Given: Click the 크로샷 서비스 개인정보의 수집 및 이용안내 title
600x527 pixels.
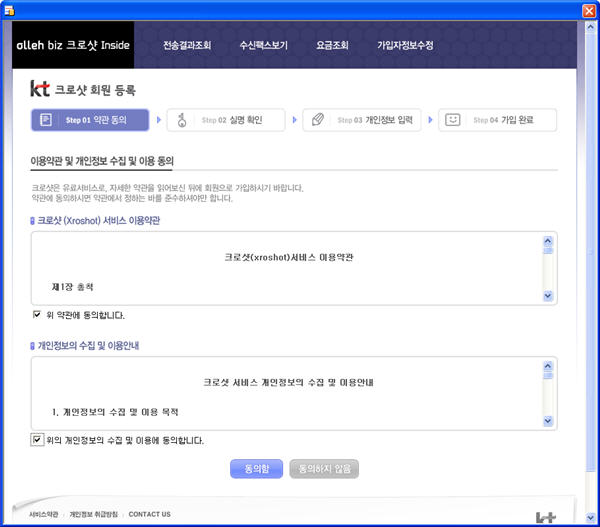Looking at the screenshot, I should click(289, 382).
